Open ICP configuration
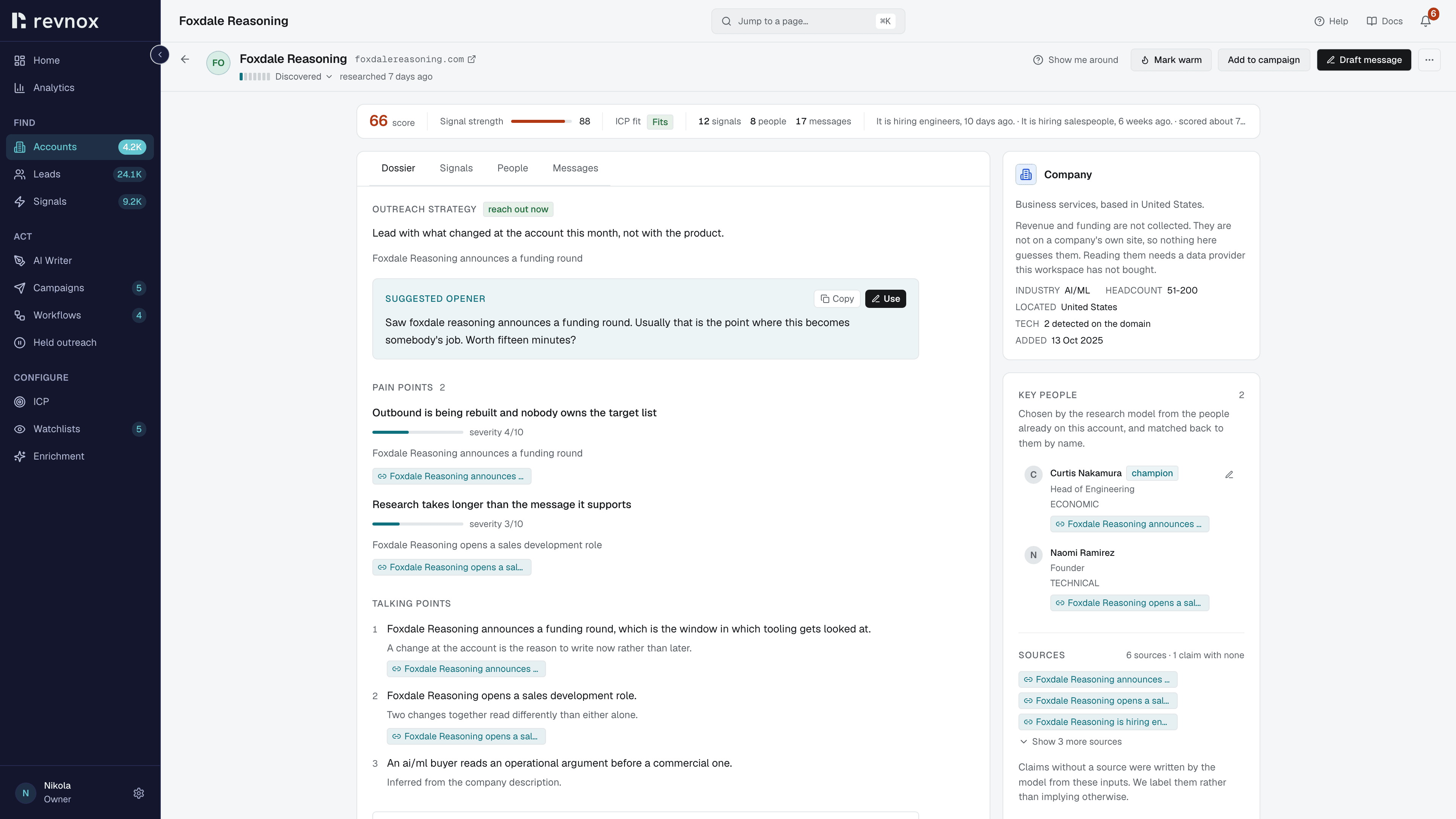Image resolution: width=1456 pixels, height=819 pixels. pos(80,402)
